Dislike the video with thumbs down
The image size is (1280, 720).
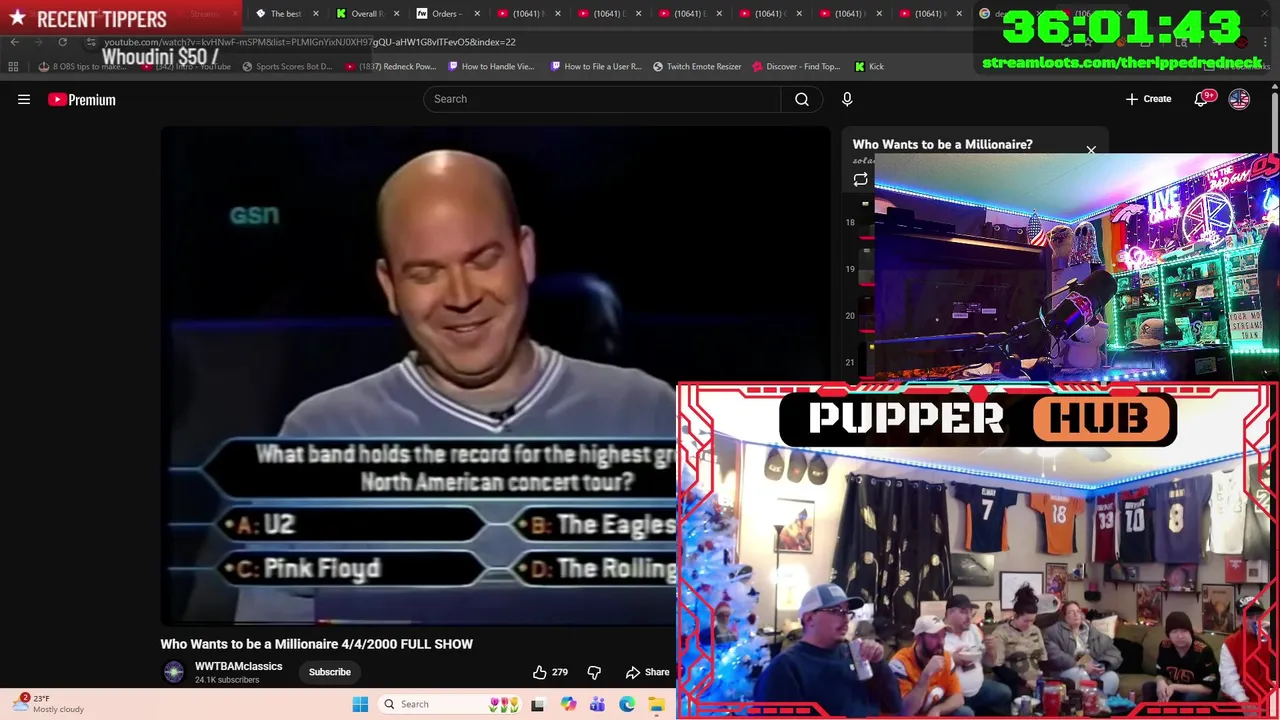coord(594,672)
